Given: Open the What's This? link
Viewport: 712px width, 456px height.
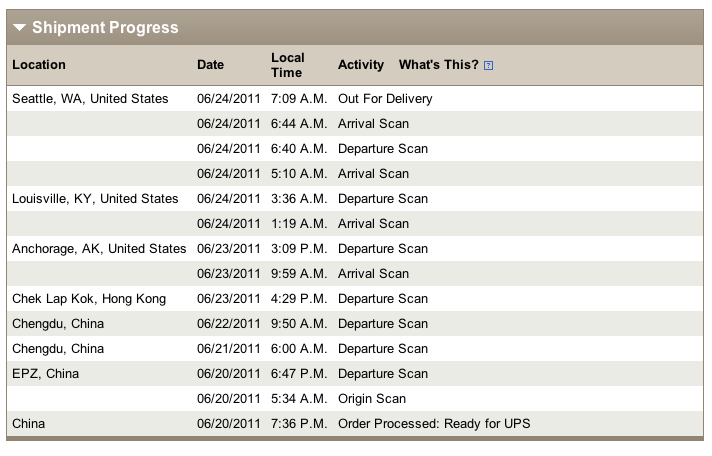Looking at the screenshot, I should (438, 65).
